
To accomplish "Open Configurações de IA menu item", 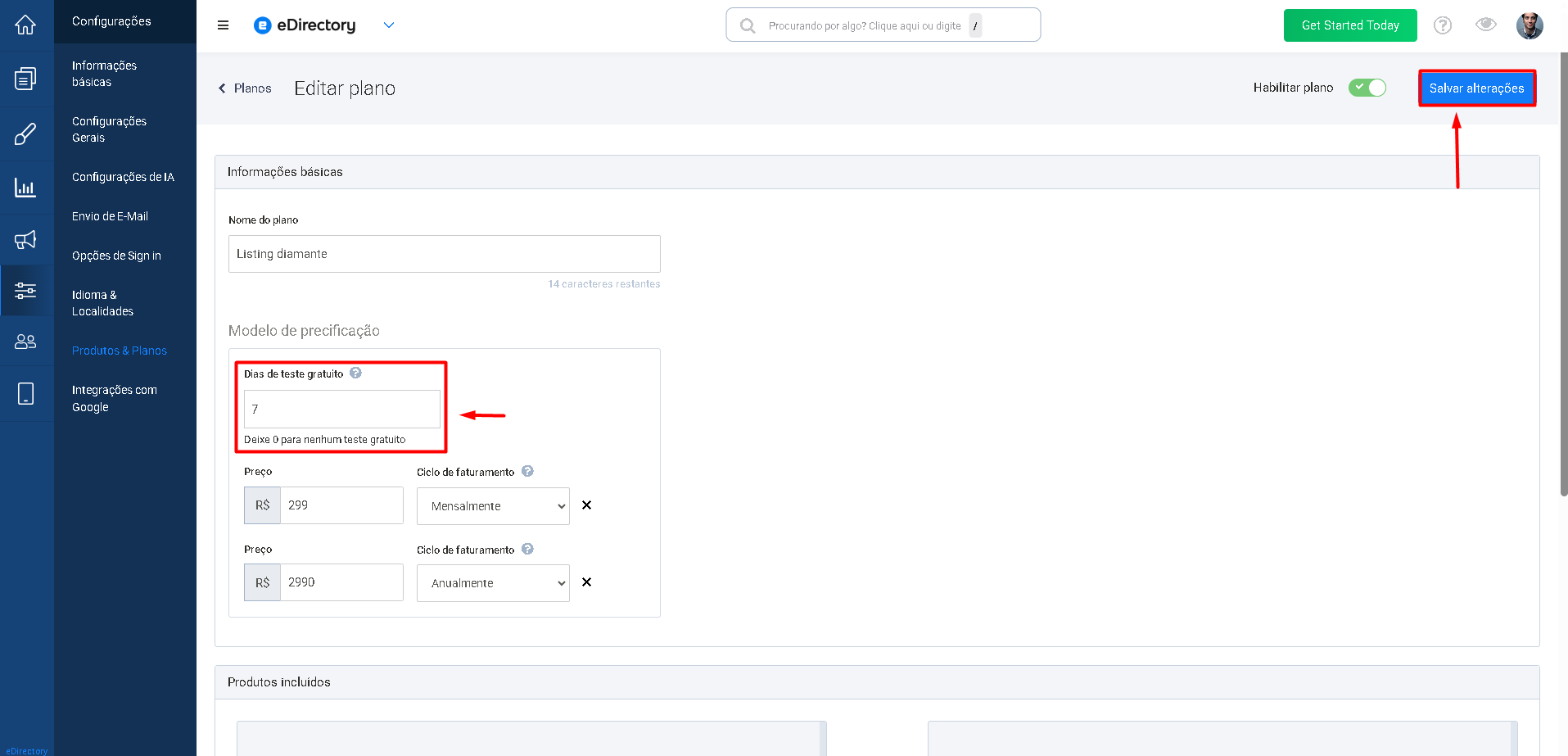I will [123, 177].
